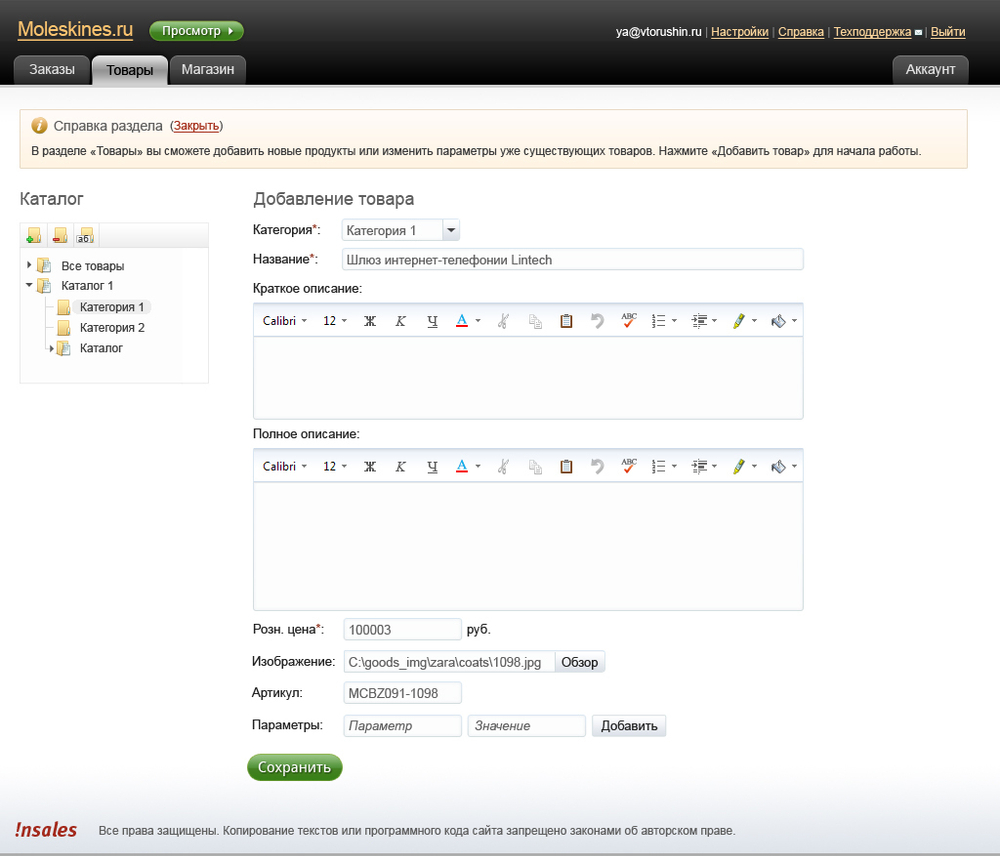Toggle italic (К) in full description toolbar

tap(401, 466)
